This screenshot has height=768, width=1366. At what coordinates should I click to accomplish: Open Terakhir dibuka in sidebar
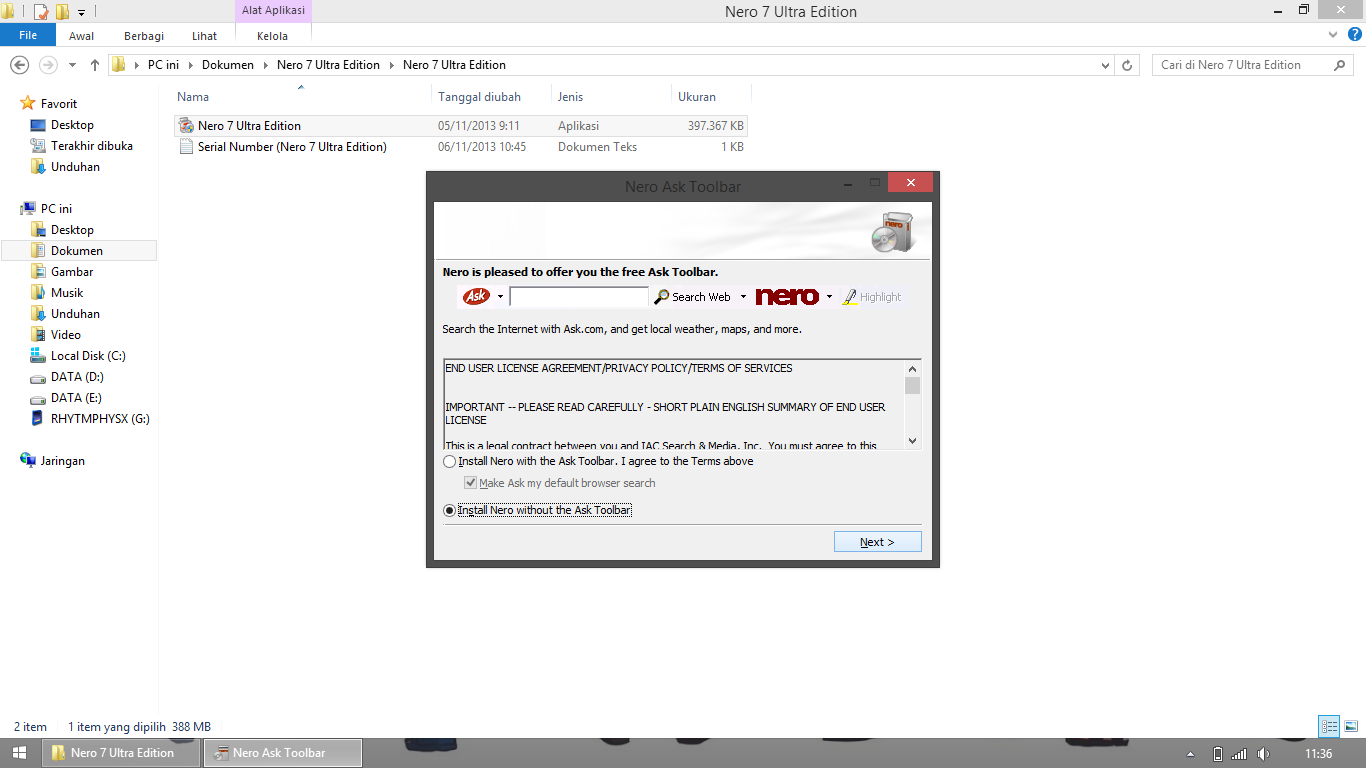(x=92, y=146)
